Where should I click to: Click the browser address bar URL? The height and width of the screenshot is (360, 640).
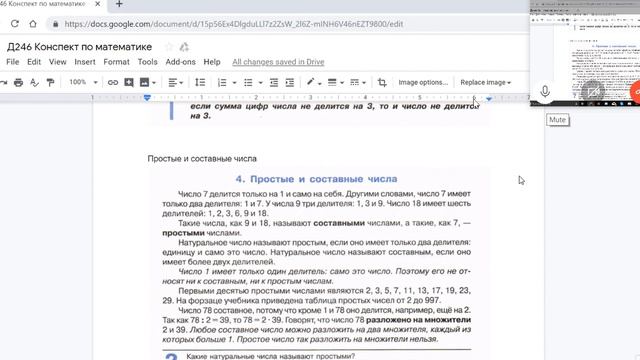234,24
